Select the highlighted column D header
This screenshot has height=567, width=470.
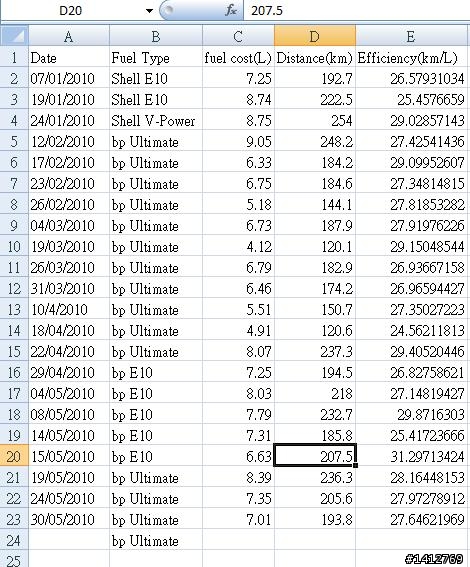pos(315,36)
